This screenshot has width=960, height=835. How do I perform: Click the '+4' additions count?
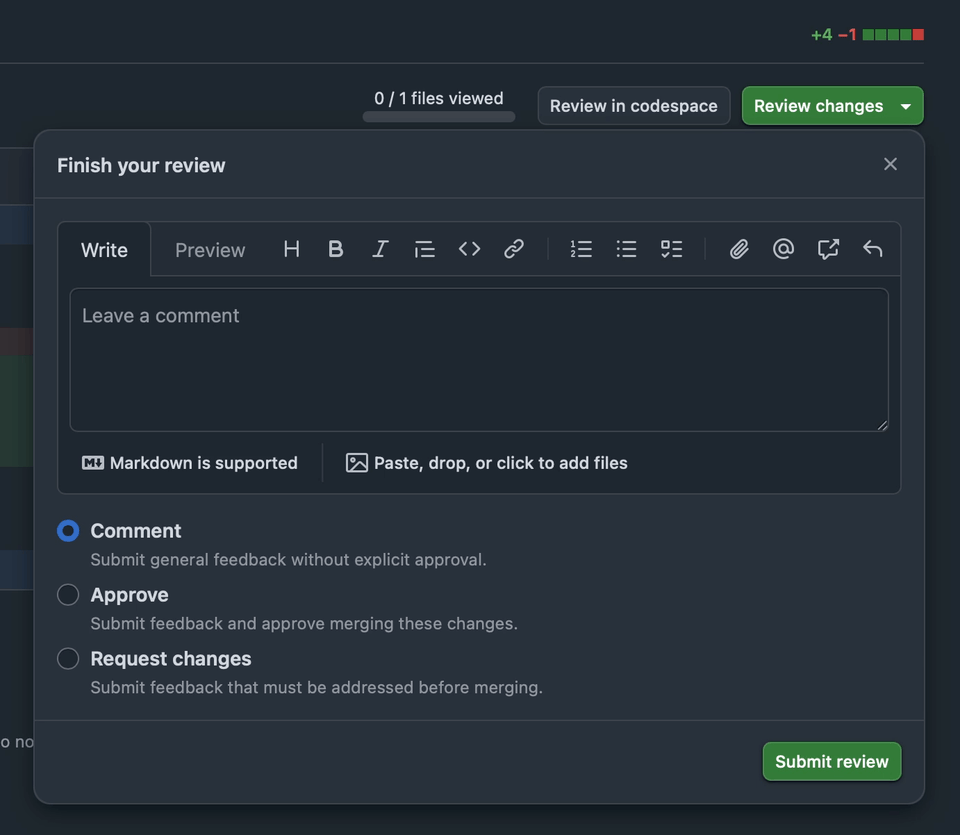pos(822,35)
